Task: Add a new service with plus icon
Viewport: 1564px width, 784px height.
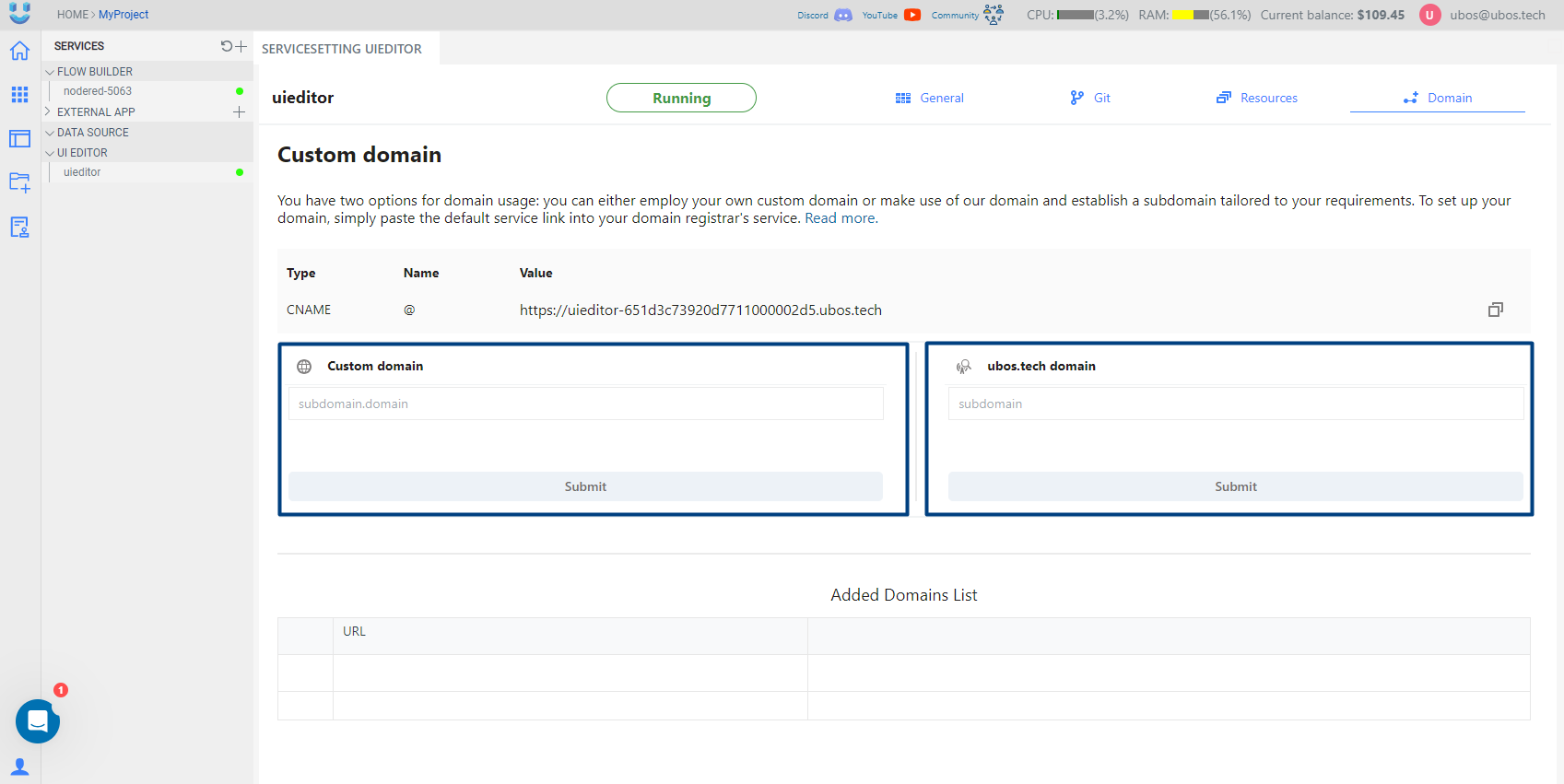Action: 241,46
